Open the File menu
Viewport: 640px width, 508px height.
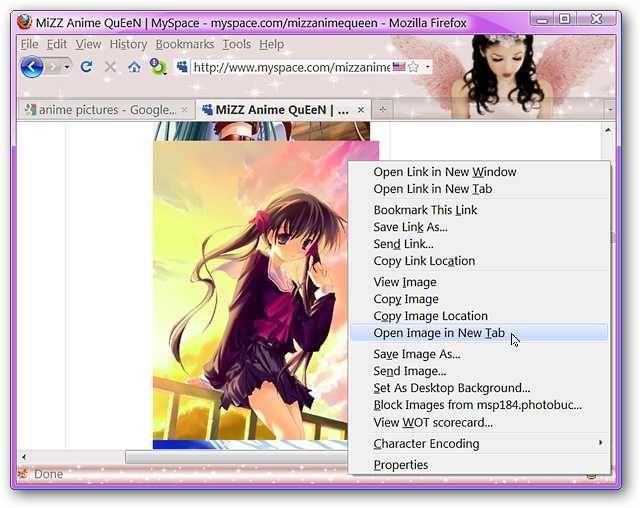point(29,44)
